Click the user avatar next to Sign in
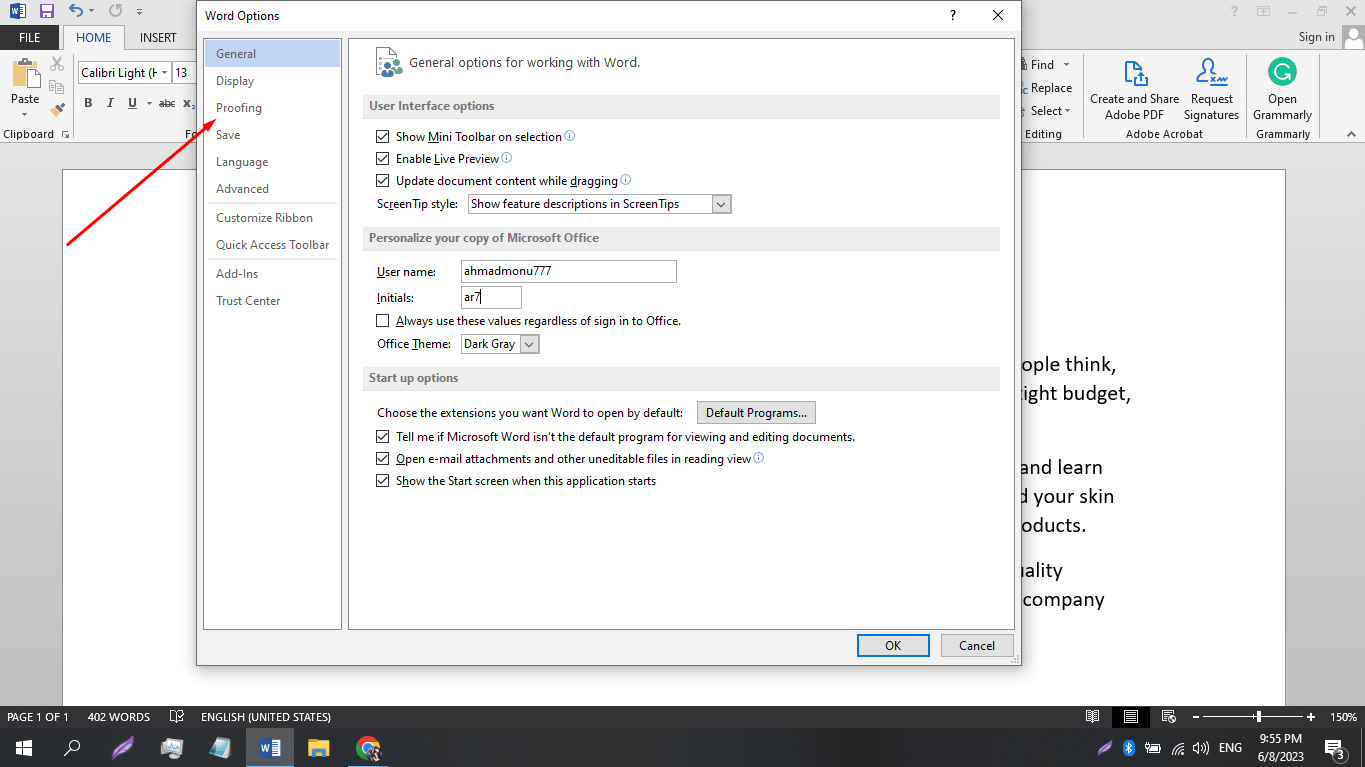Viewport: 1365px width, 767px height. 1352,37
